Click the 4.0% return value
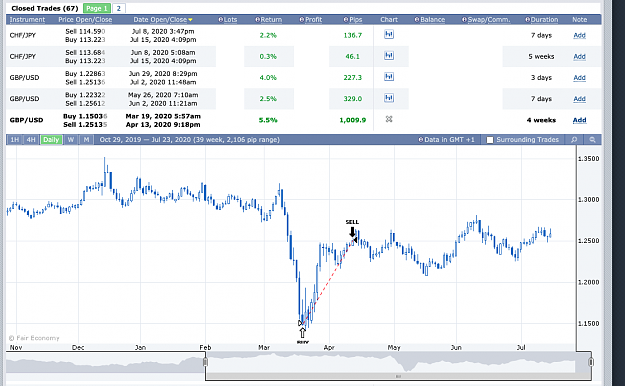 (268, 77)
